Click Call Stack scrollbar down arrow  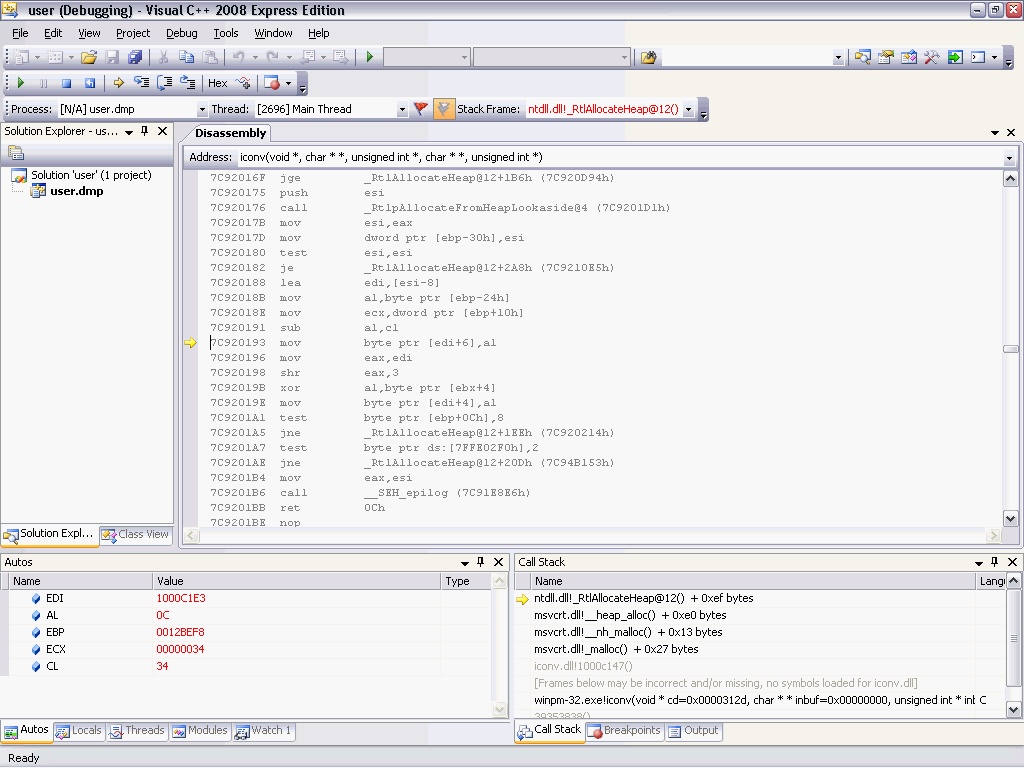point(1013,709)
